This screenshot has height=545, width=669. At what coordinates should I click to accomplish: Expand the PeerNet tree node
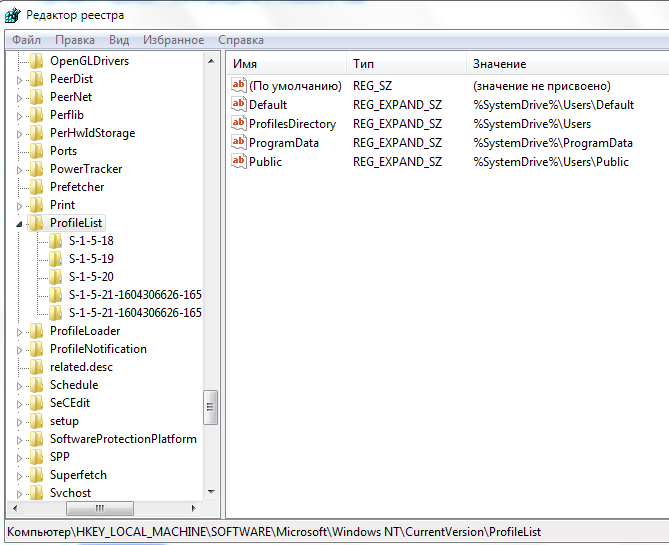point(19,98)
